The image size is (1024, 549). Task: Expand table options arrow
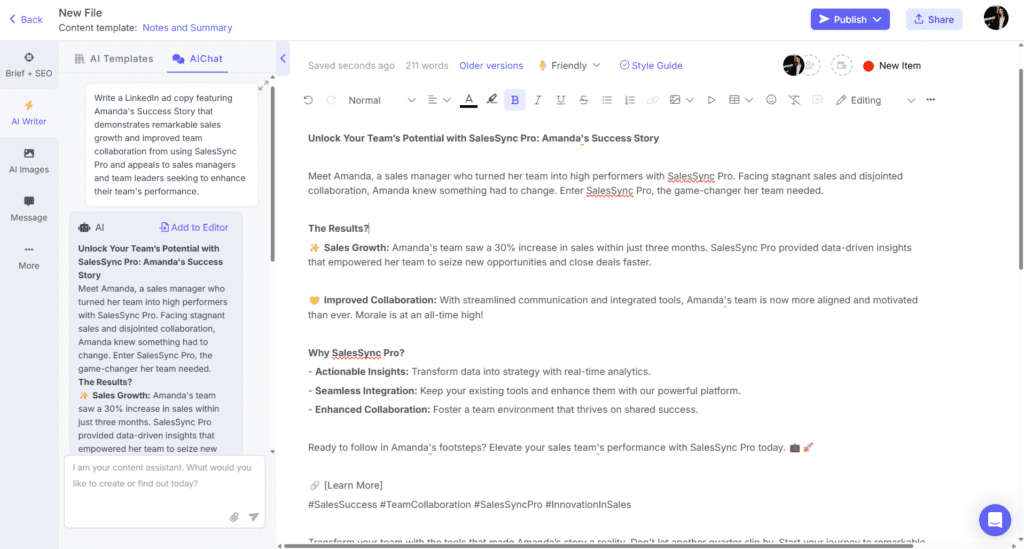coord(749,100)
